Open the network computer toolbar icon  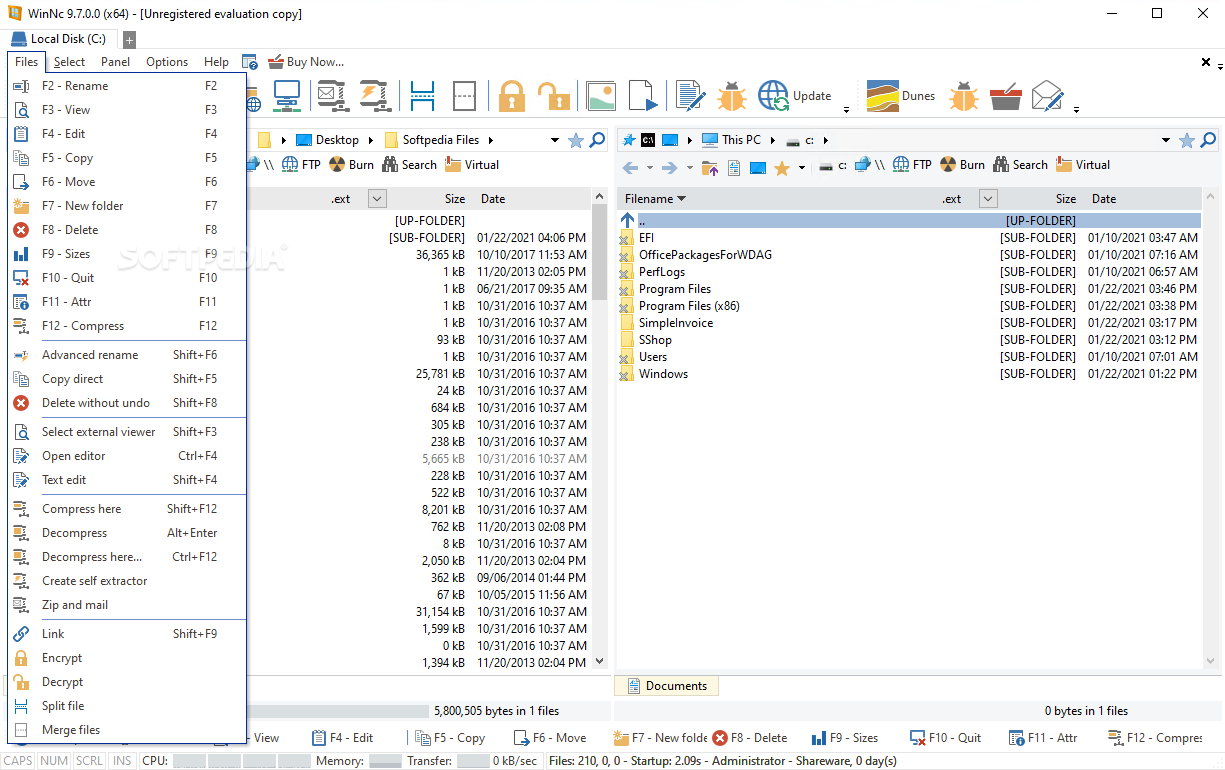[287, 96]
